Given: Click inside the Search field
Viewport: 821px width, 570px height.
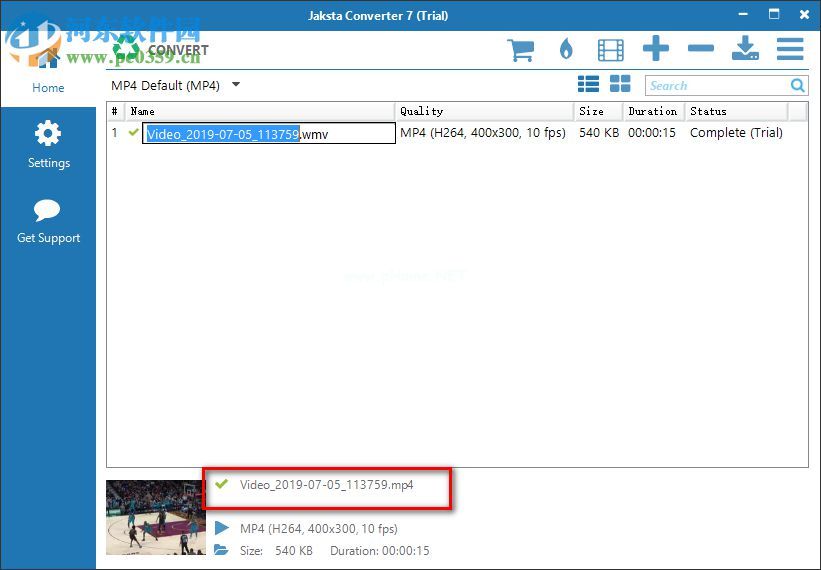Looking at the screenshot, I should [x=715, y=86].
